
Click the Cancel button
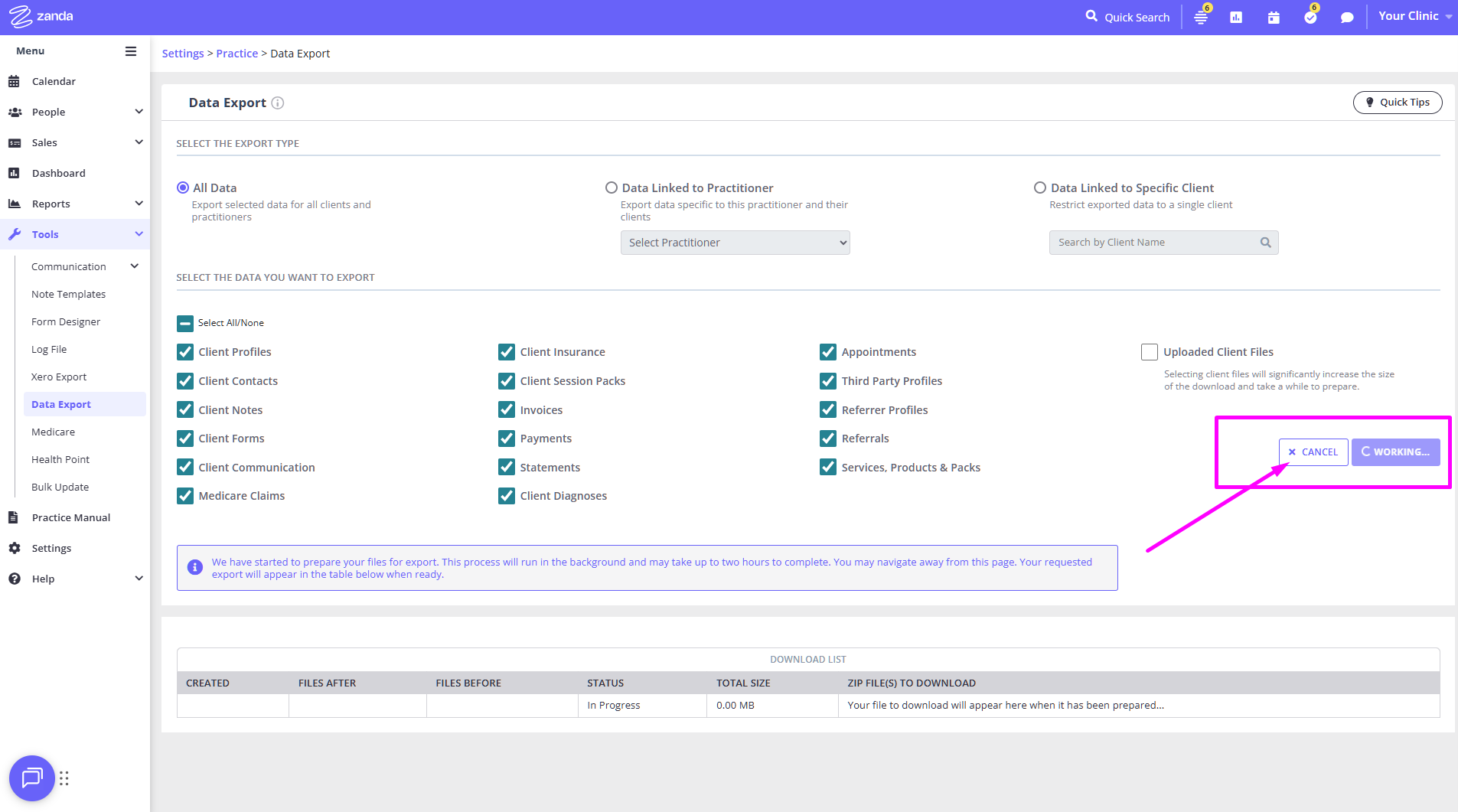coord(1313,452)
